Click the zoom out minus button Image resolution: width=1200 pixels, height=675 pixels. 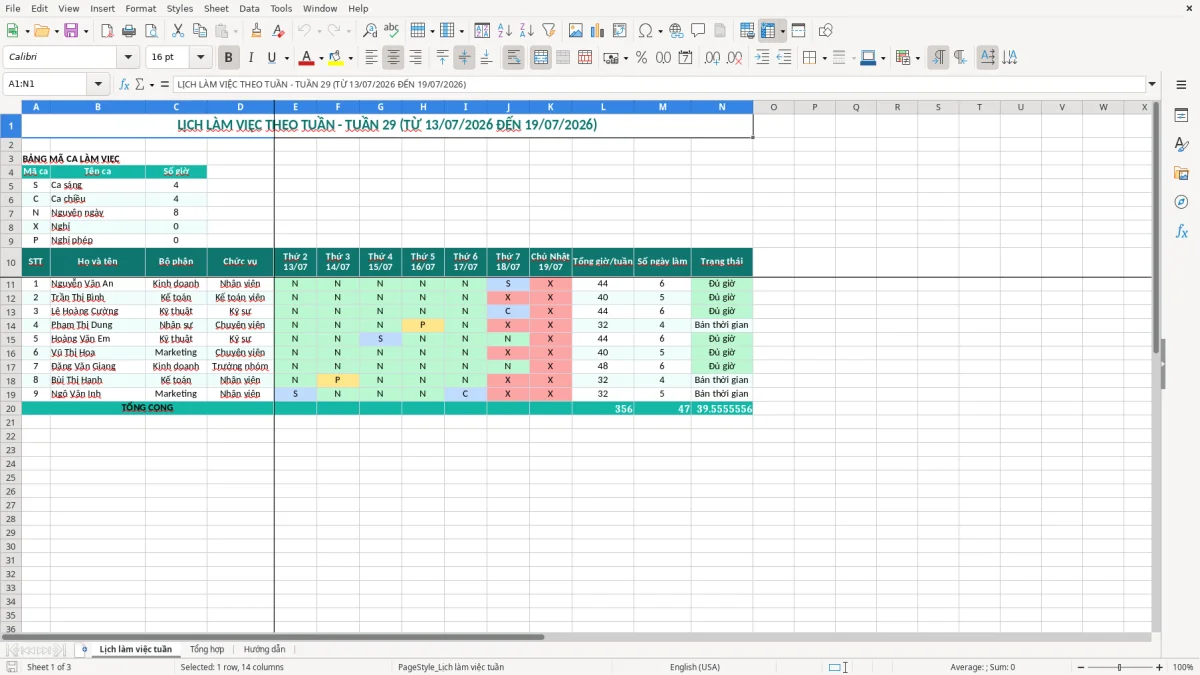[x=1081, y=667]
